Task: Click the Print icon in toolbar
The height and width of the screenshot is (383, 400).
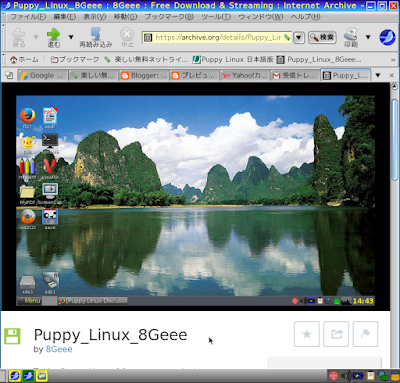Action: (351, 37)
